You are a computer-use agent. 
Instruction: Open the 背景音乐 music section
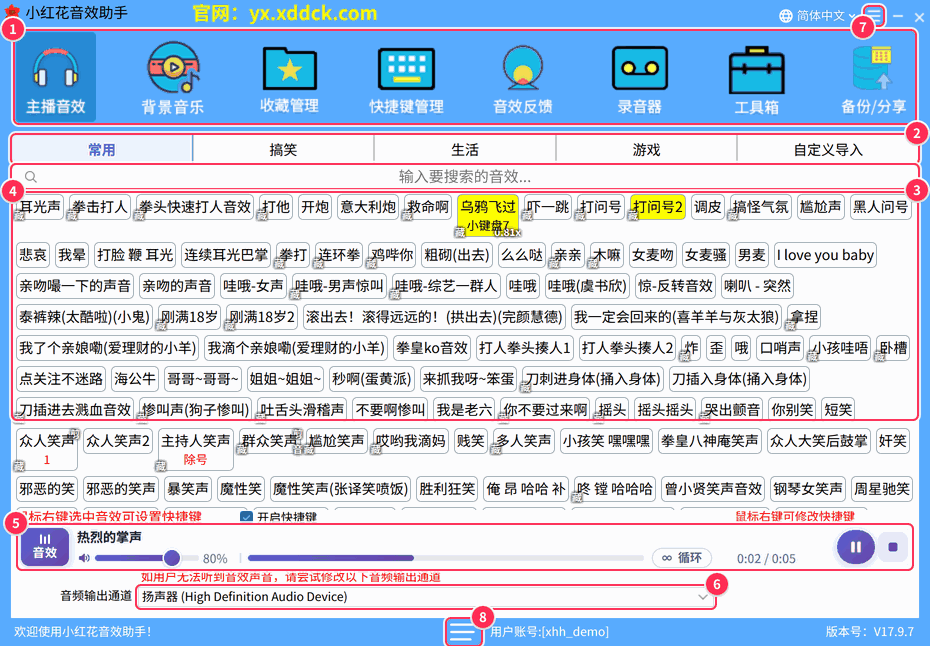(173, 77)
